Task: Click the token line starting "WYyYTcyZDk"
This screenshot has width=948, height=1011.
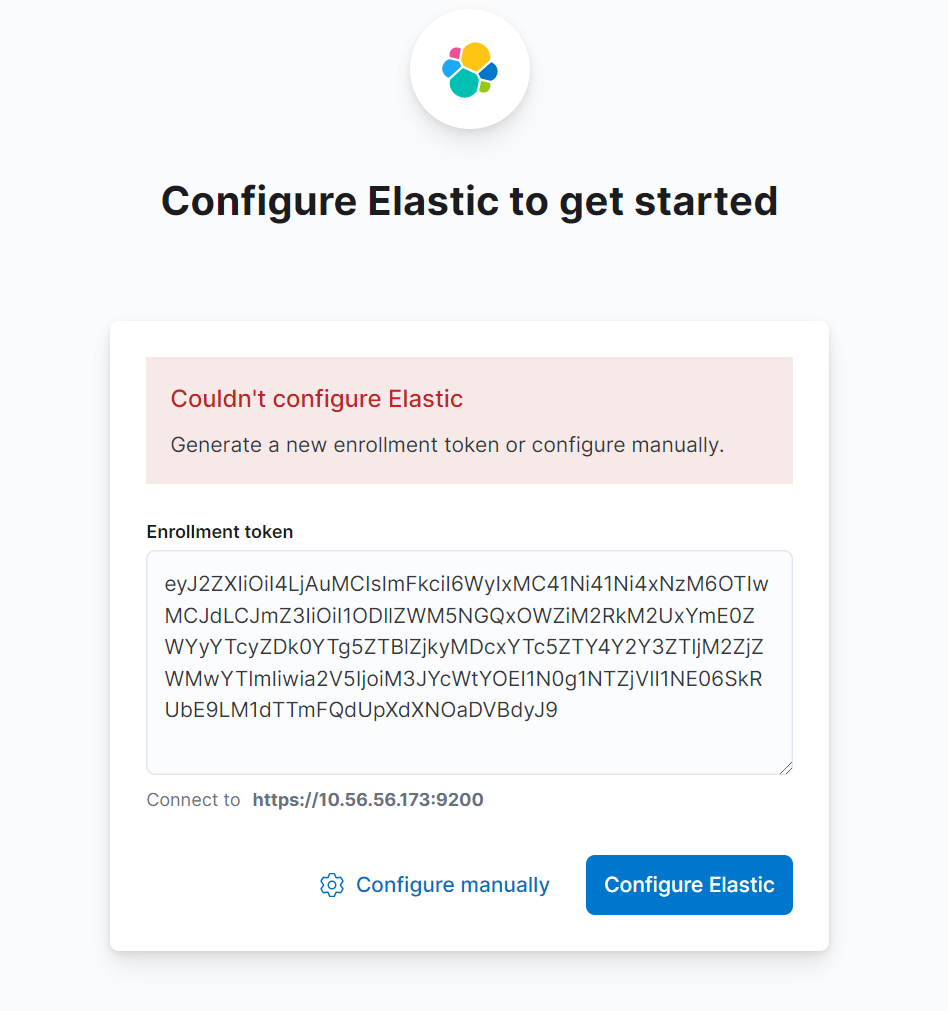Action: click(x=464, y=648)
